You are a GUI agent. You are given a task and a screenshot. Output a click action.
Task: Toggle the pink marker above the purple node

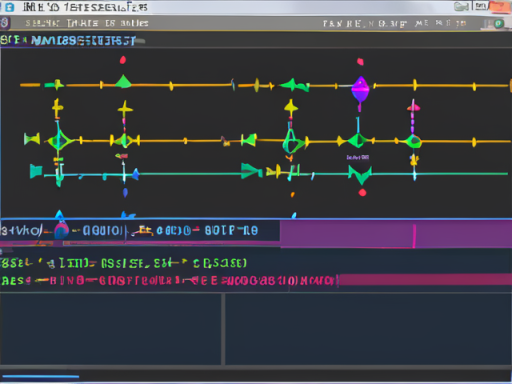click(x=360, y=62)
